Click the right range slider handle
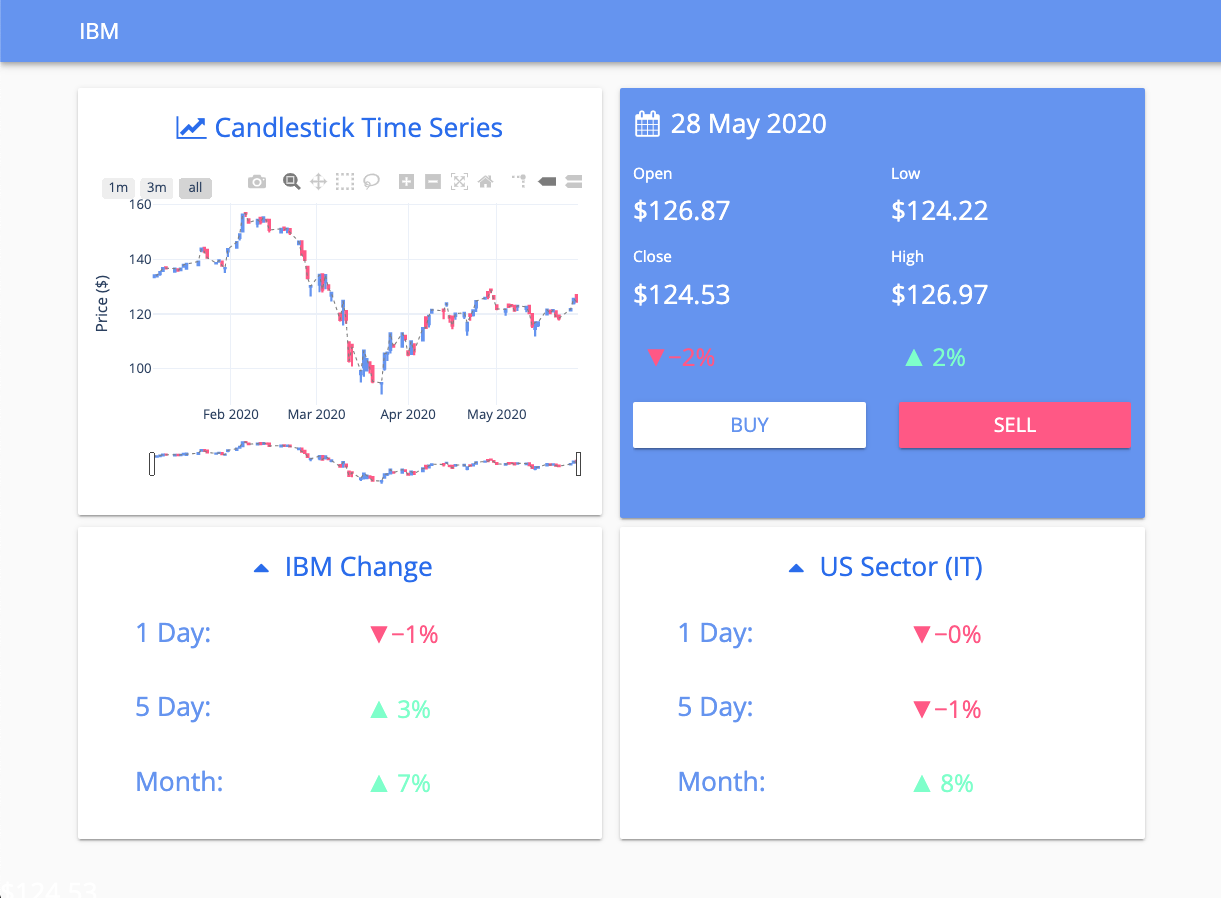The image size is (1221, 898). pyautogui.click(x=578, y=464)
